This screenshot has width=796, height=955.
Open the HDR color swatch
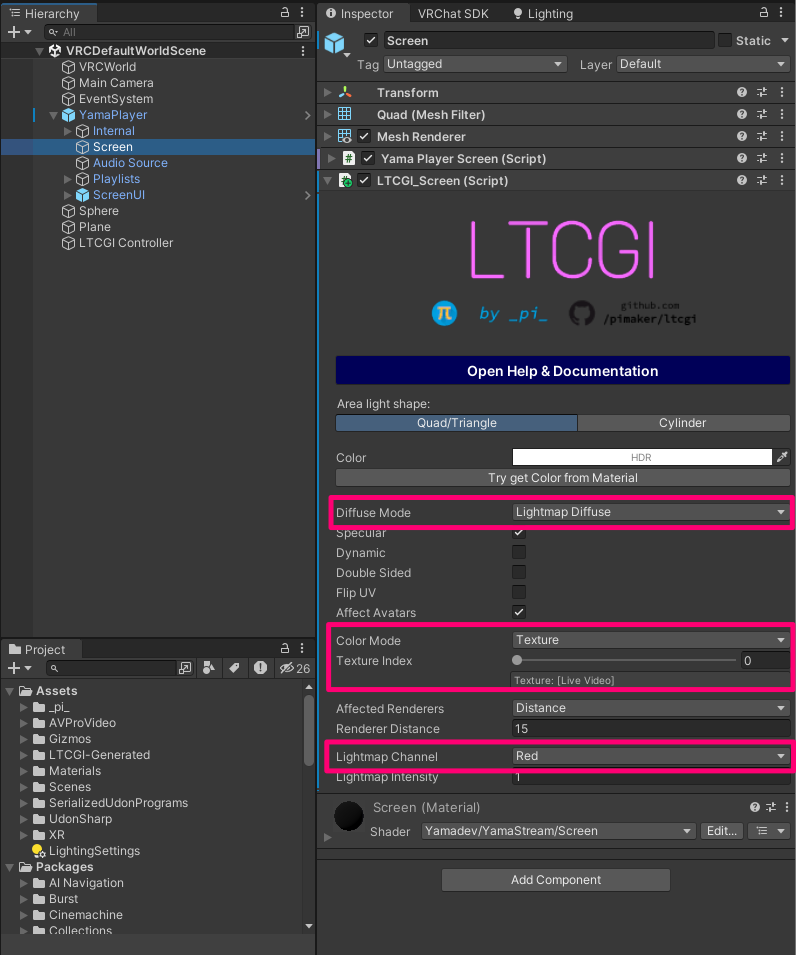point(642,457)
